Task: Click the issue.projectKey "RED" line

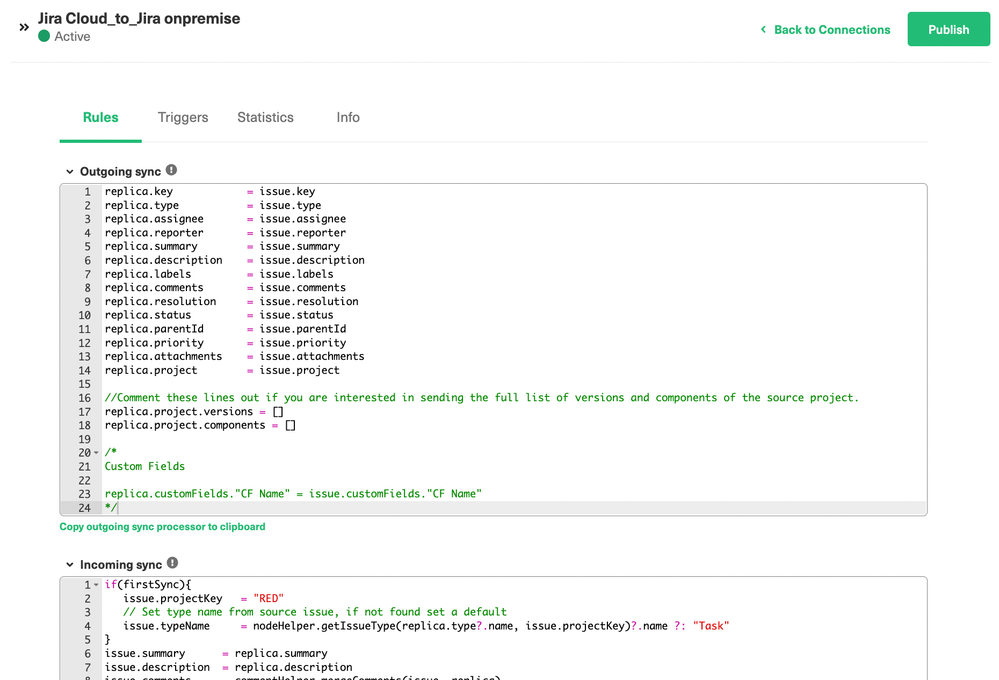Action: click(203, 598)
